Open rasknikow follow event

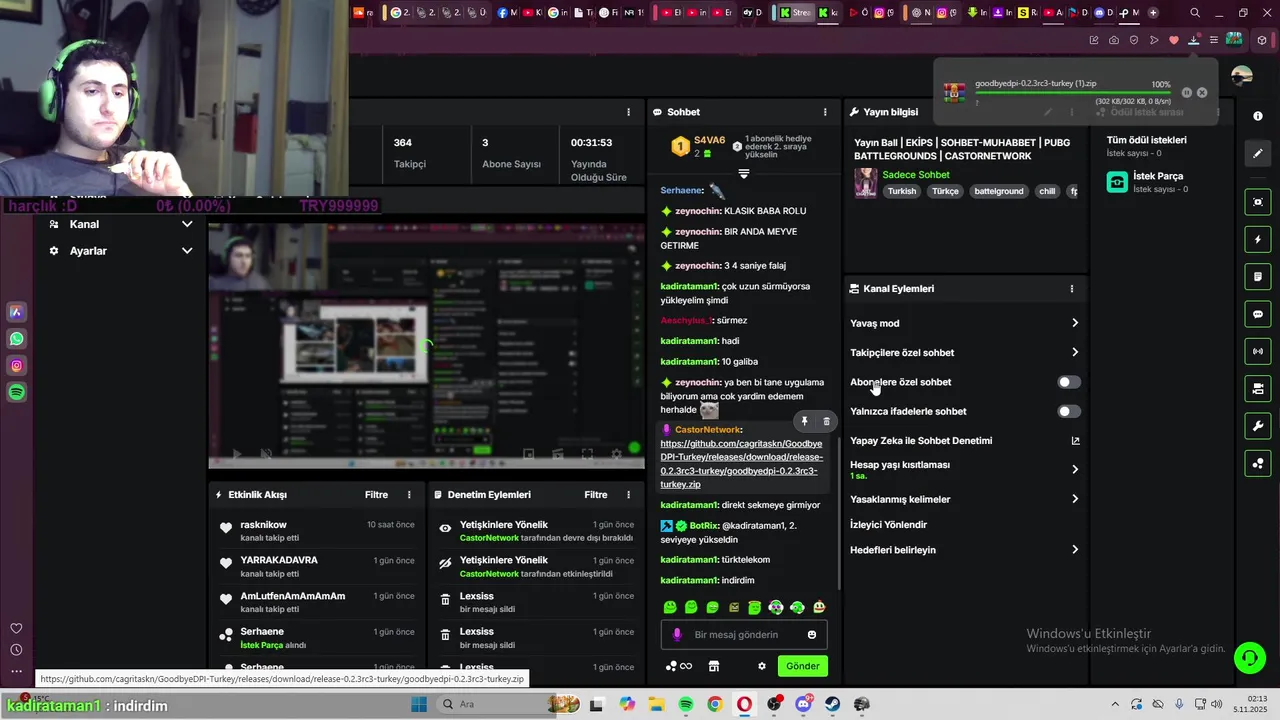tap(316, 531)
